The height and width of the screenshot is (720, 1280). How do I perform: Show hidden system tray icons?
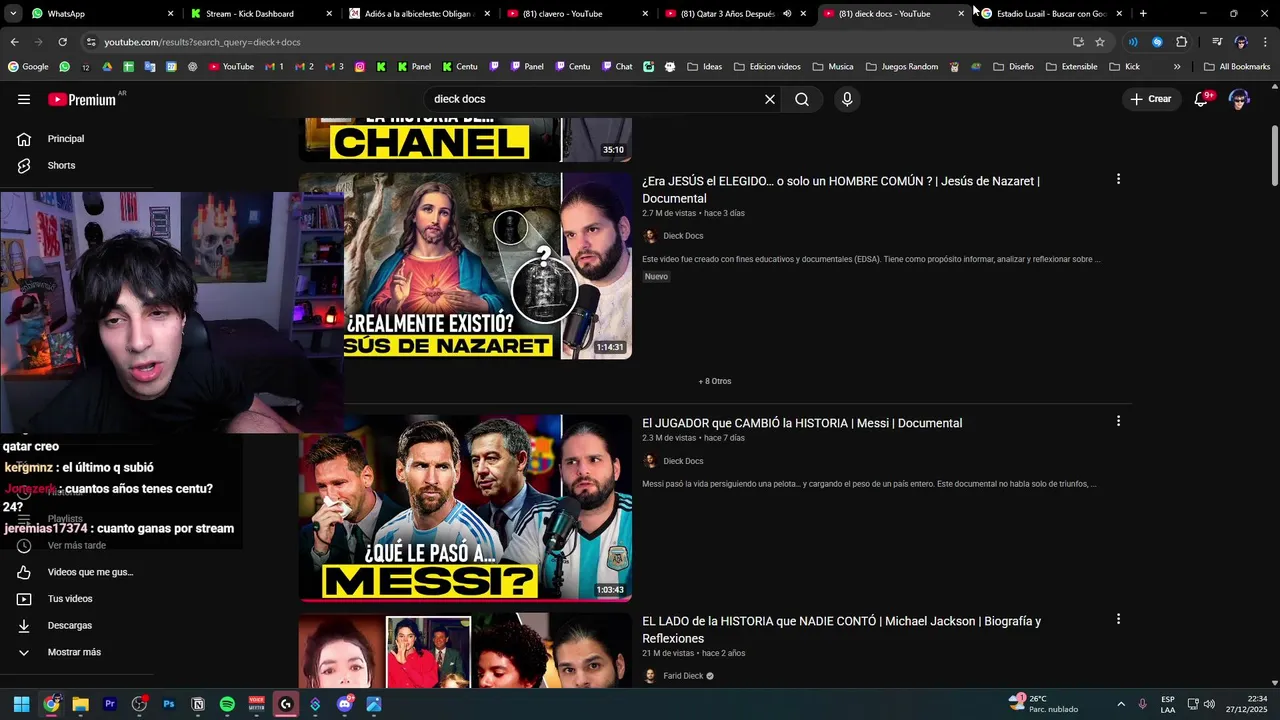click(1121, 704)
